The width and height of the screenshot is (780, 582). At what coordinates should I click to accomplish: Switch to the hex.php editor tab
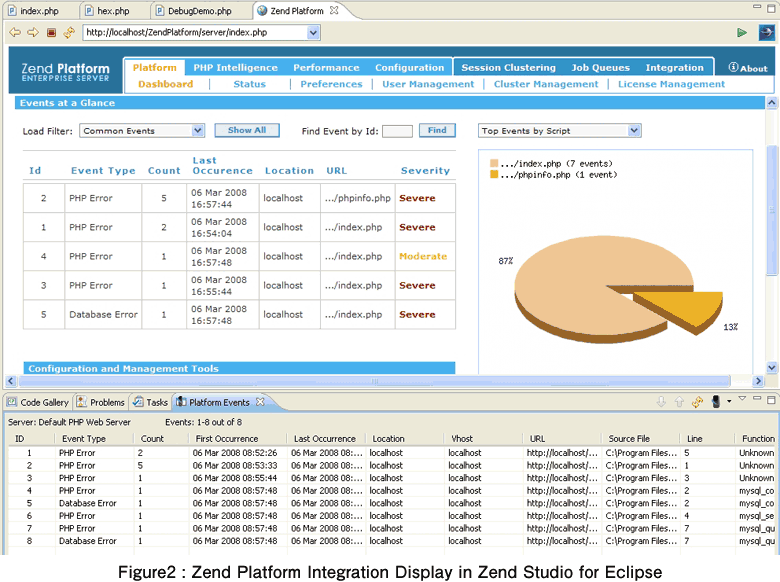click(x=113, y=10)
